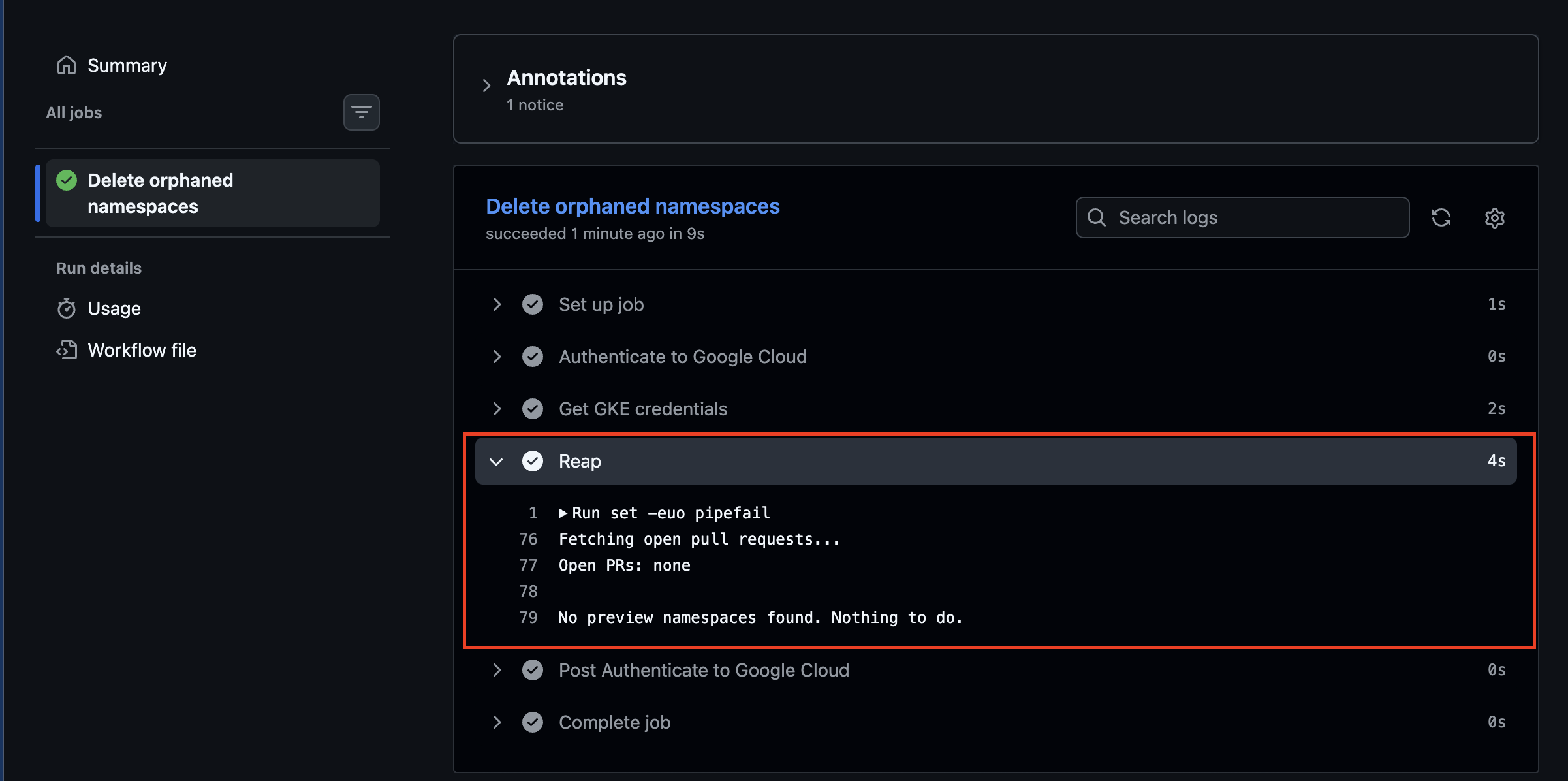This screenshot has height=781, width=1568.
Task: Select Delete orphaned namespaces job in sidebar
Action: 213,193
